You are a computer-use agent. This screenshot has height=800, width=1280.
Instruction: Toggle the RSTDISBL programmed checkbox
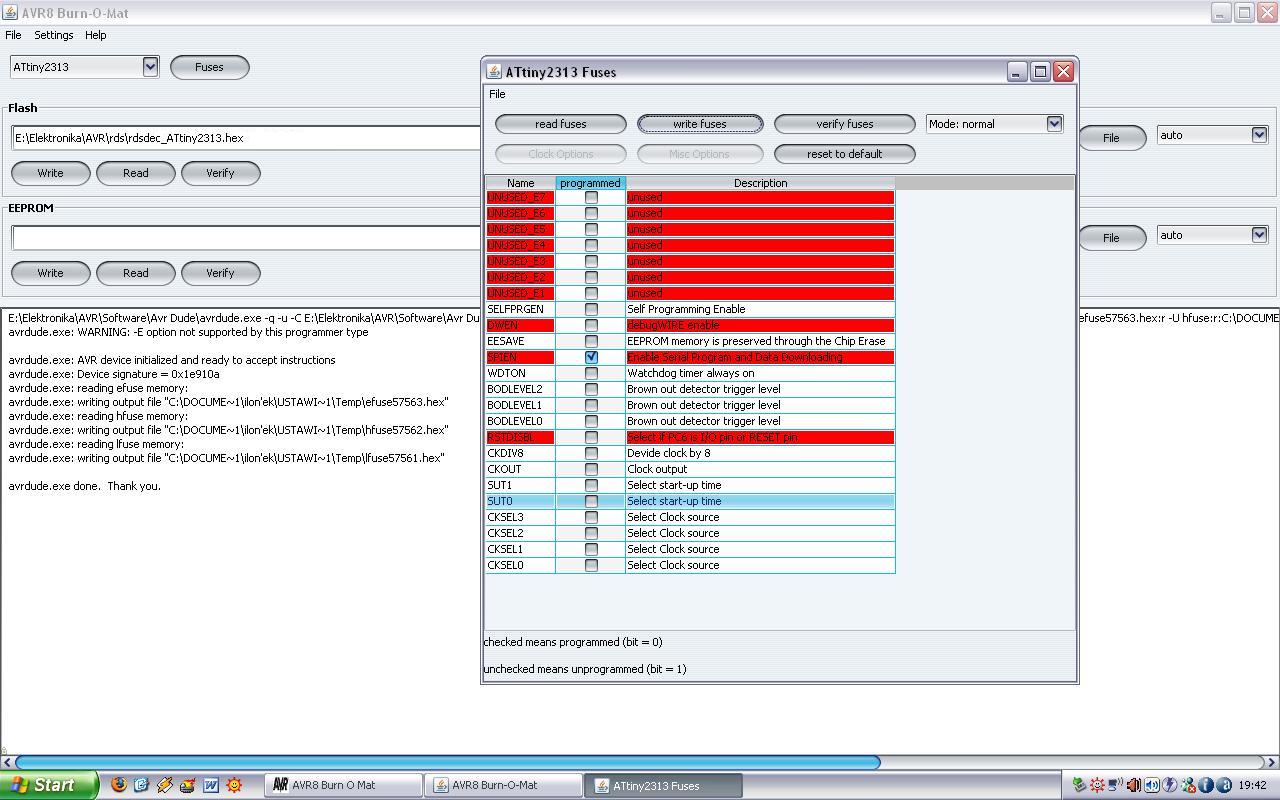coord(591,437)
